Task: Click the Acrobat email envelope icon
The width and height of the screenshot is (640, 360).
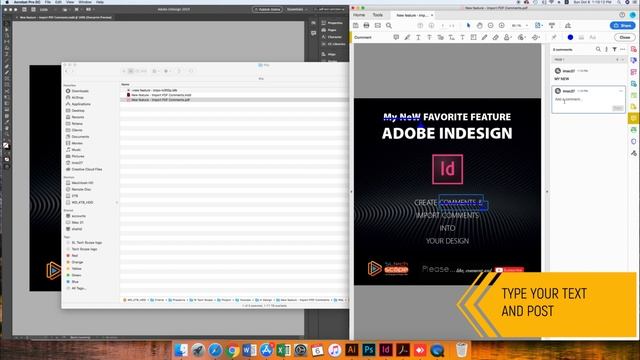Action: pyautogui.click(x=378, y=25)
